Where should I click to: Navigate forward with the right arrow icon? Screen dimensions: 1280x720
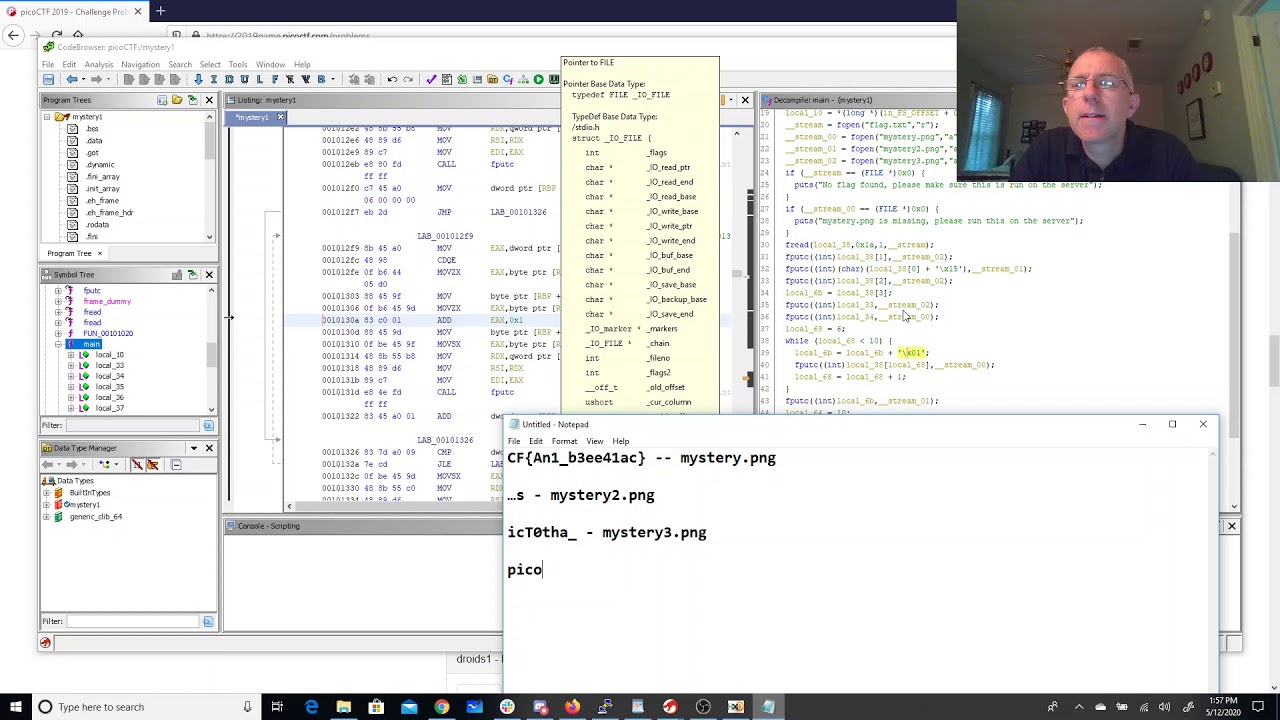(x=95, y=80)
